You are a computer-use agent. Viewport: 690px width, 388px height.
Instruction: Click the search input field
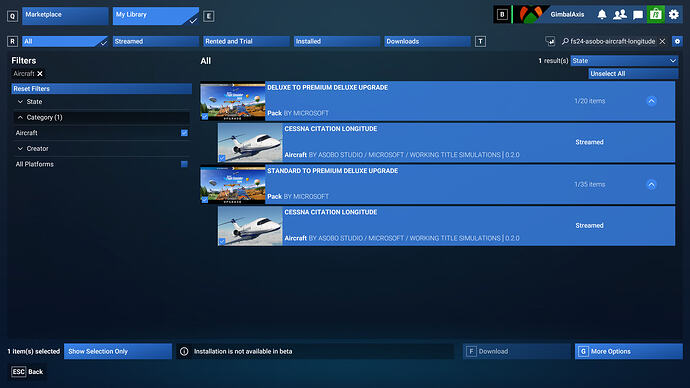(613, 41)
